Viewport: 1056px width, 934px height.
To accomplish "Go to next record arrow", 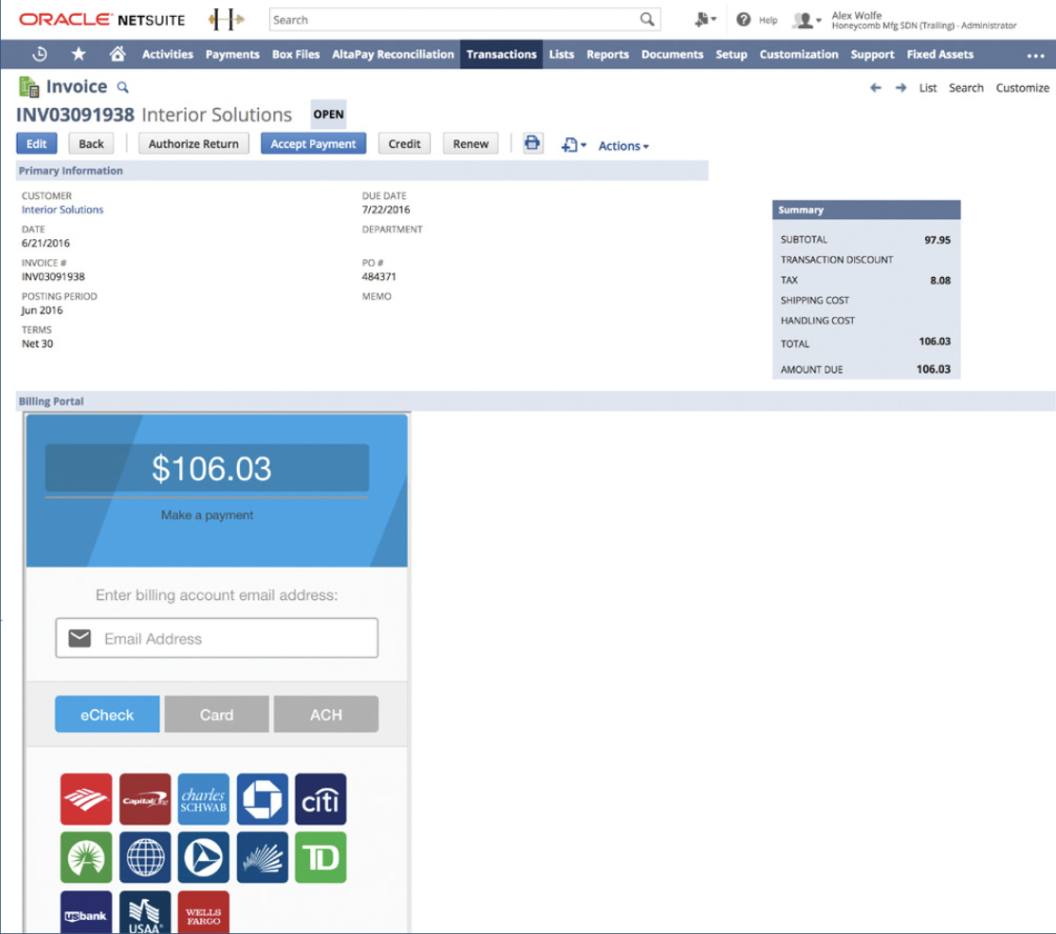I will click(x=900, y=88).
